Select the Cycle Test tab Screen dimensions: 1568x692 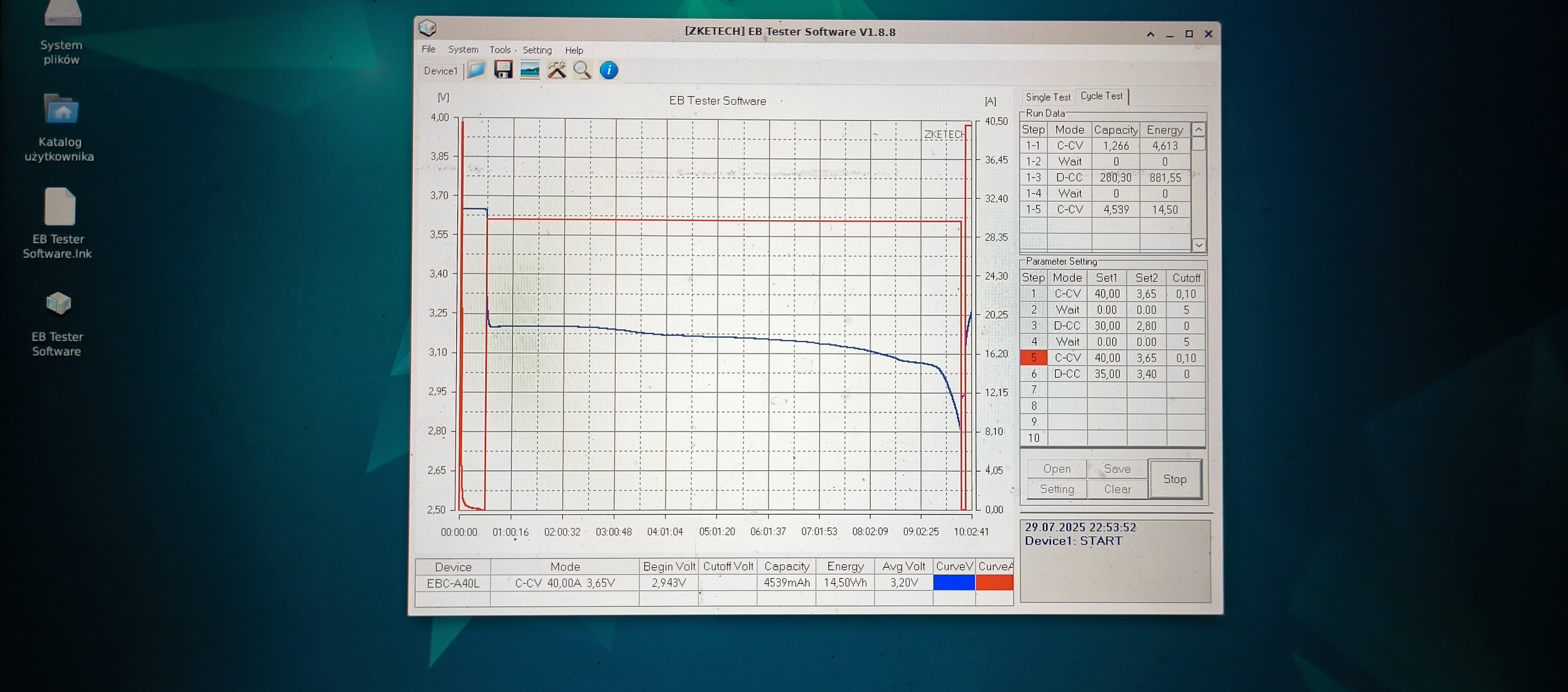tap(1101, 96)
